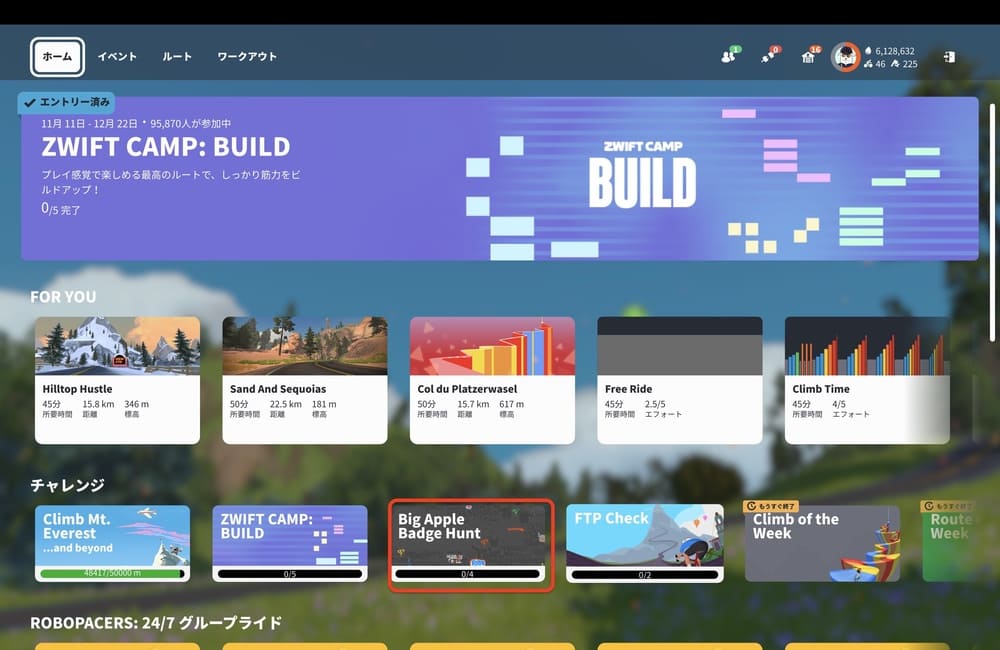Choose the Sand And Sequoias route card
This screenshot has height=650, width=1000.
click(x=304, y=380)
